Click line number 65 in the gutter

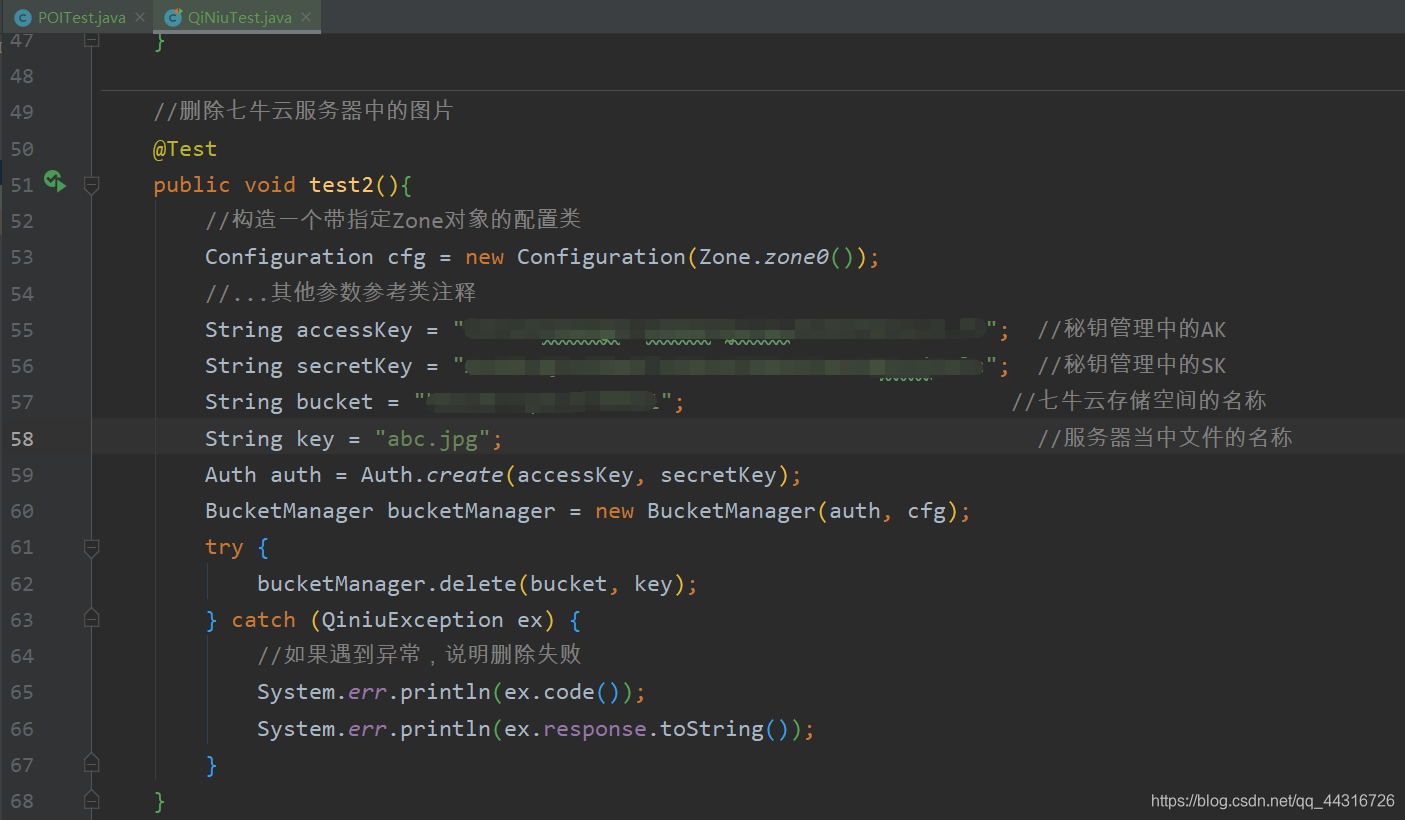click(x=22, y=693)
